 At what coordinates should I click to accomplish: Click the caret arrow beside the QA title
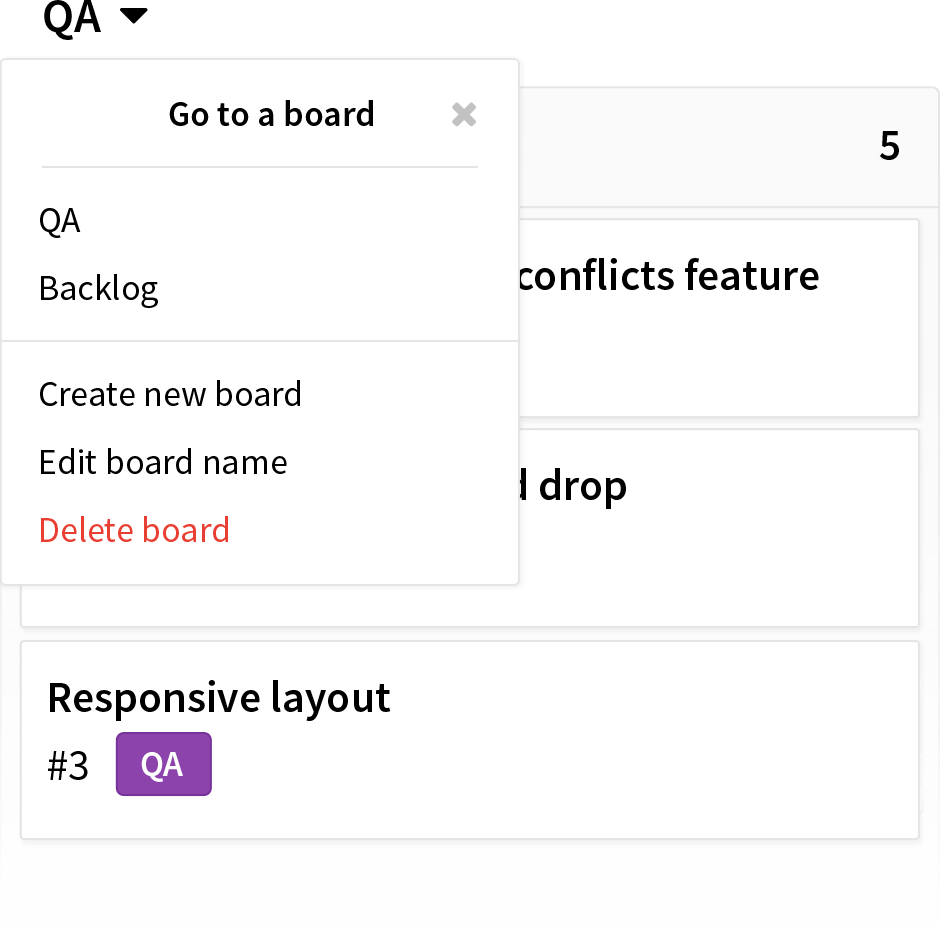click(x=133, y=16)
